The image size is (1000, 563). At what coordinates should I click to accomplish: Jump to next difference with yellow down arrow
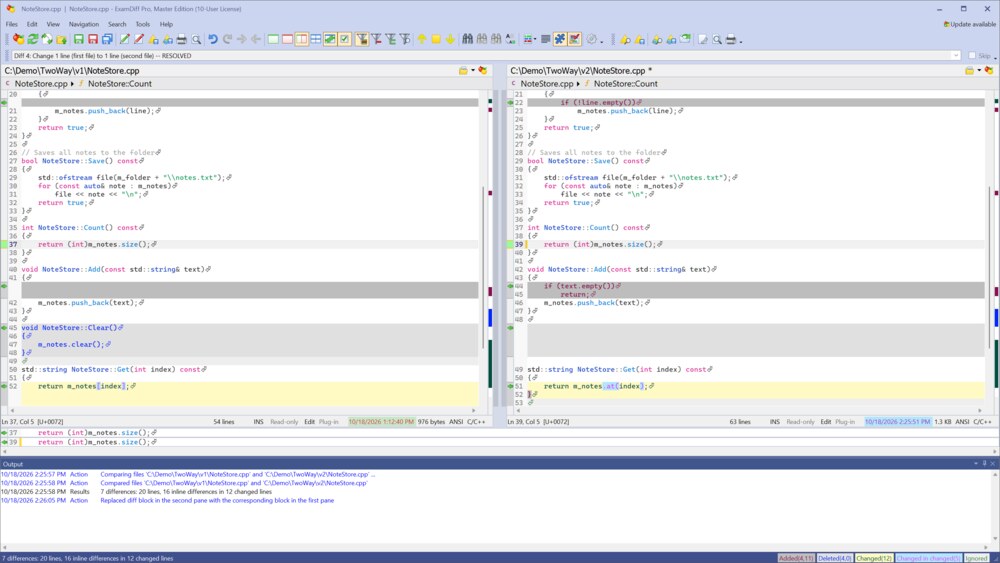[450, 40]
